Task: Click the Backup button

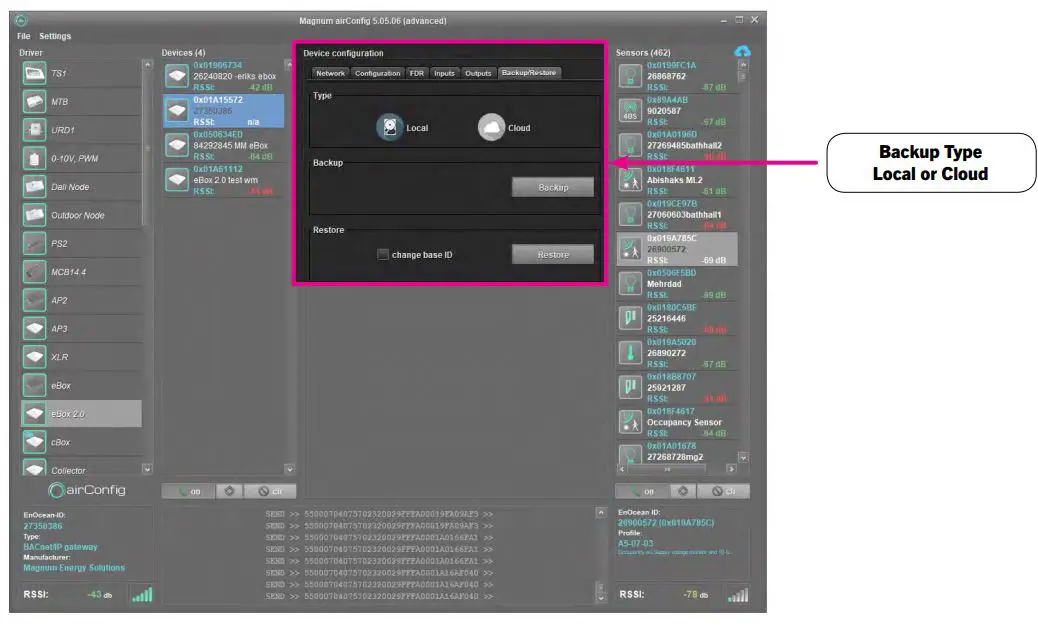Action: [x=553, y=187]
